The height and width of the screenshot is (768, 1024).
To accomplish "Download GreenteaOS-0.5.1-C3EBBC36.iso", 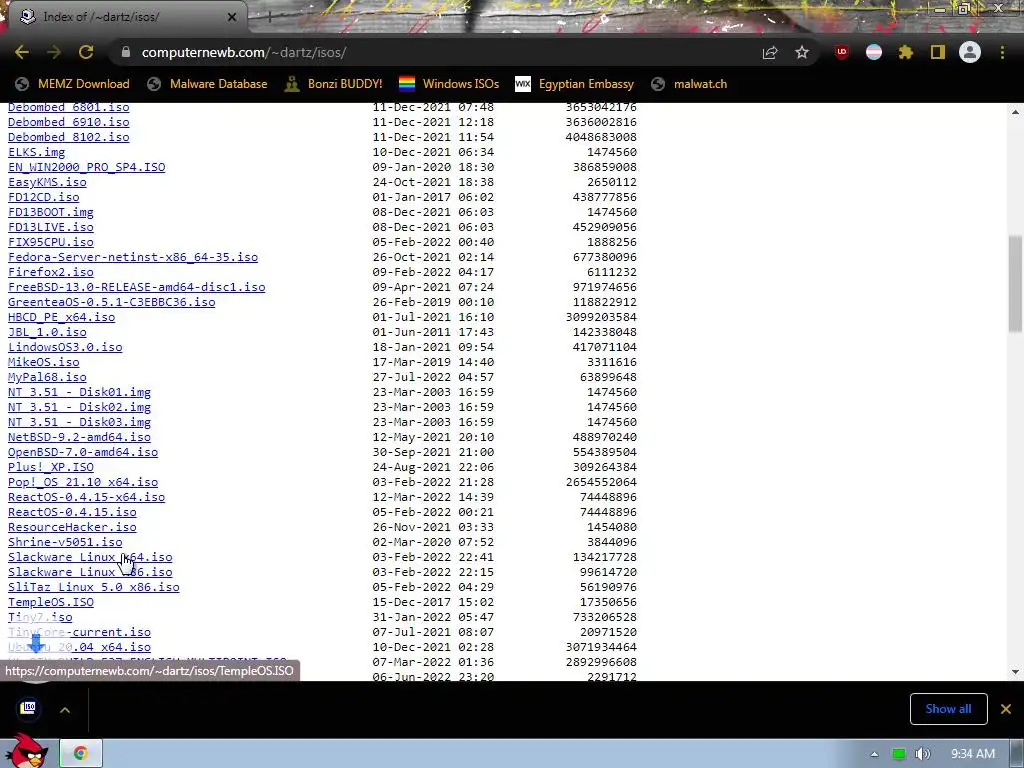I will pyautogui.click(x=112, y=302).
